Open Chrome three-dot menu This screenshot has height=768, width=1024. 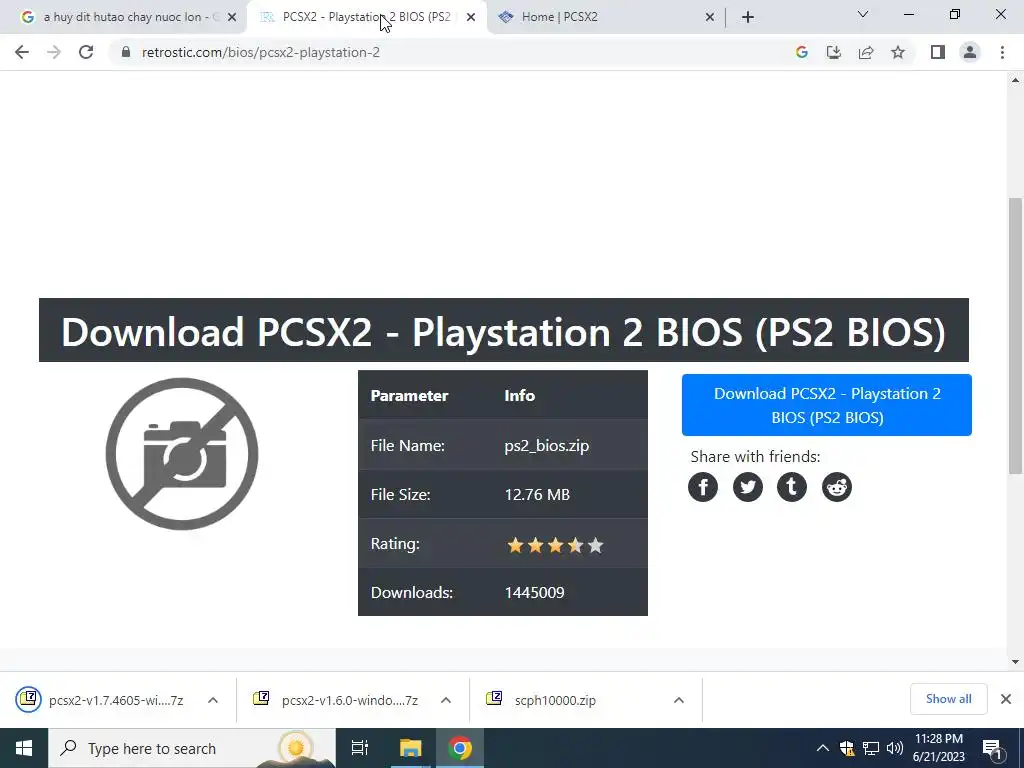coord(1002,52)
